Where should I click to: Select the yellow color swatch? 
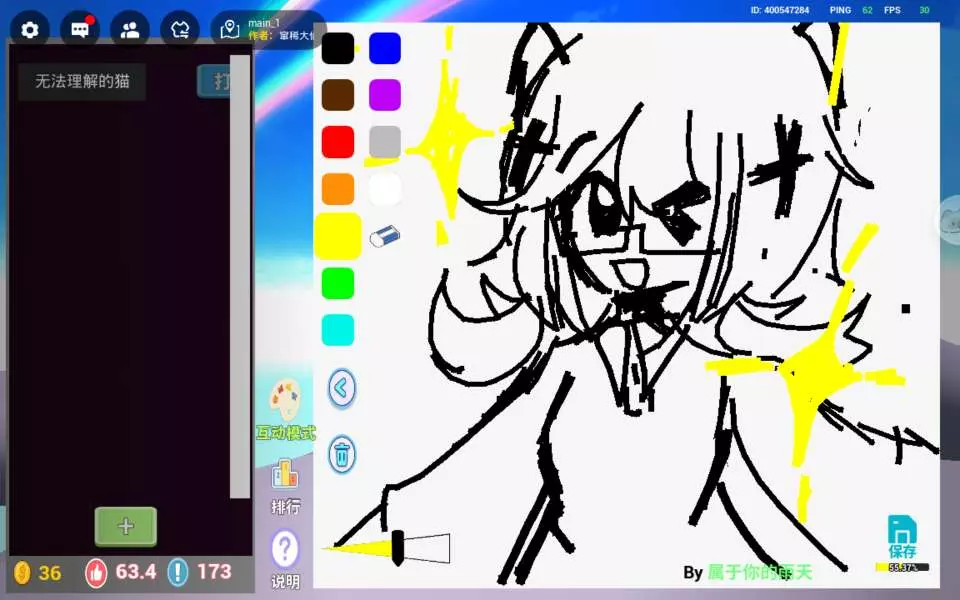tap(338, 236)
